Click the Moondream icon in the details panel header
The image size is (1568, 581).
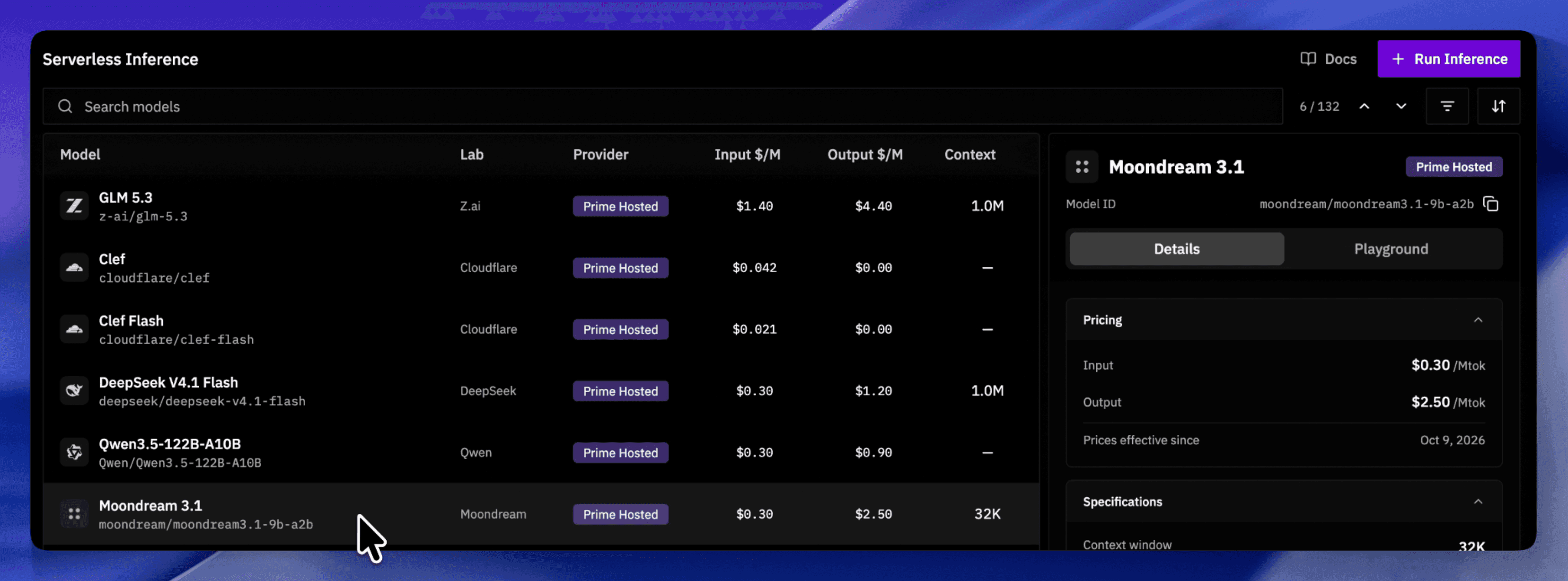click(1082, 167)
